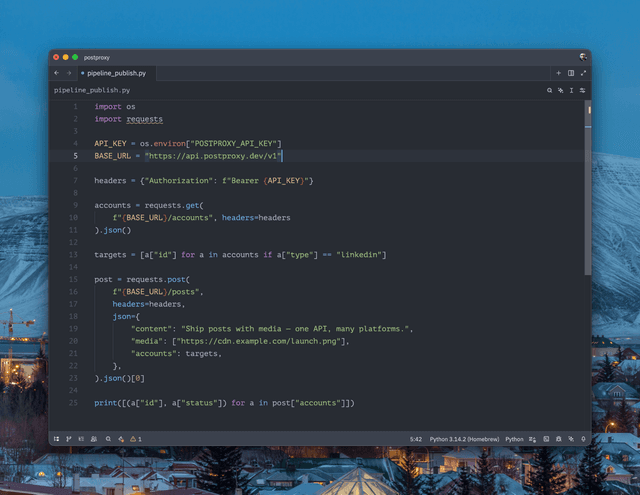Zoom the pane with the expand icon
Viewport: 640px width, 495px height.
(583, 73)
